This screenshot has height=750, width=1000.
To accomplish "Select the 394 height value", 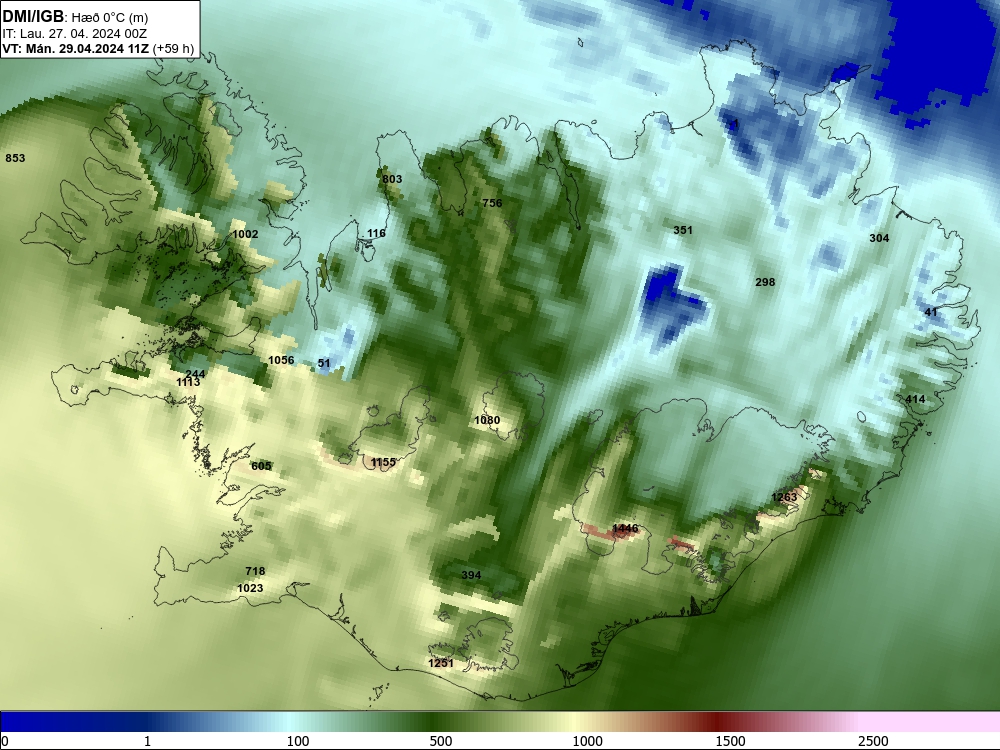I will [471, 575].
